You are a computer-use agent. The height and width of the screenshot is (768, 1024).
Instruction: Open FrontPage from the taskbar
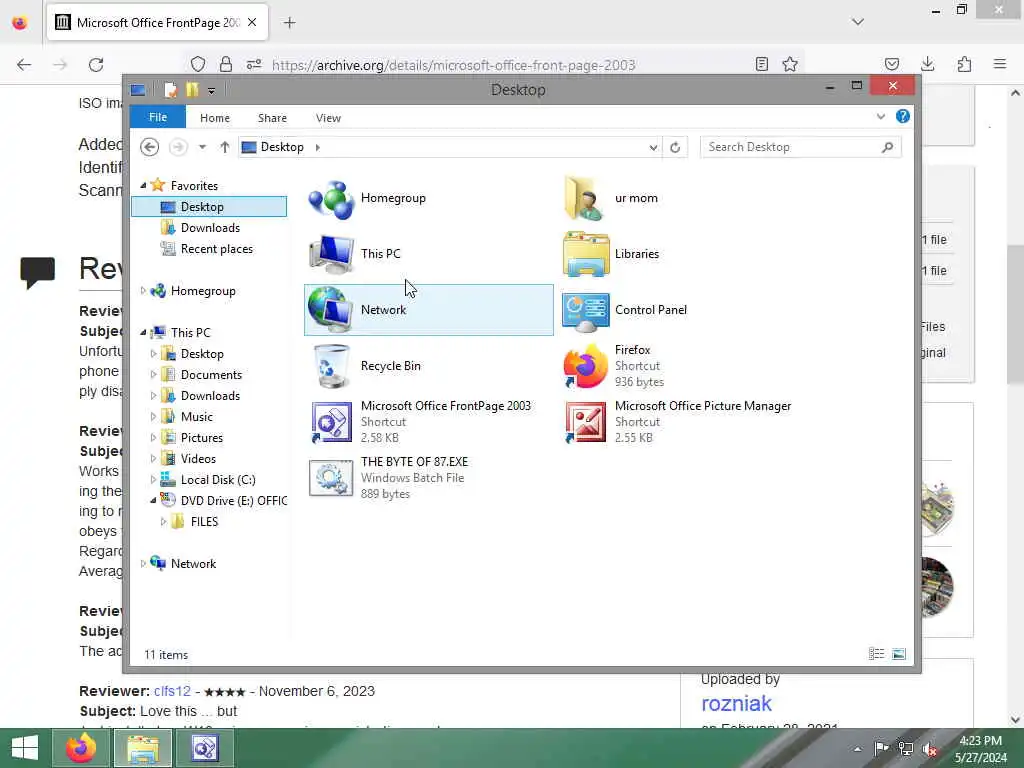(205, 748)
